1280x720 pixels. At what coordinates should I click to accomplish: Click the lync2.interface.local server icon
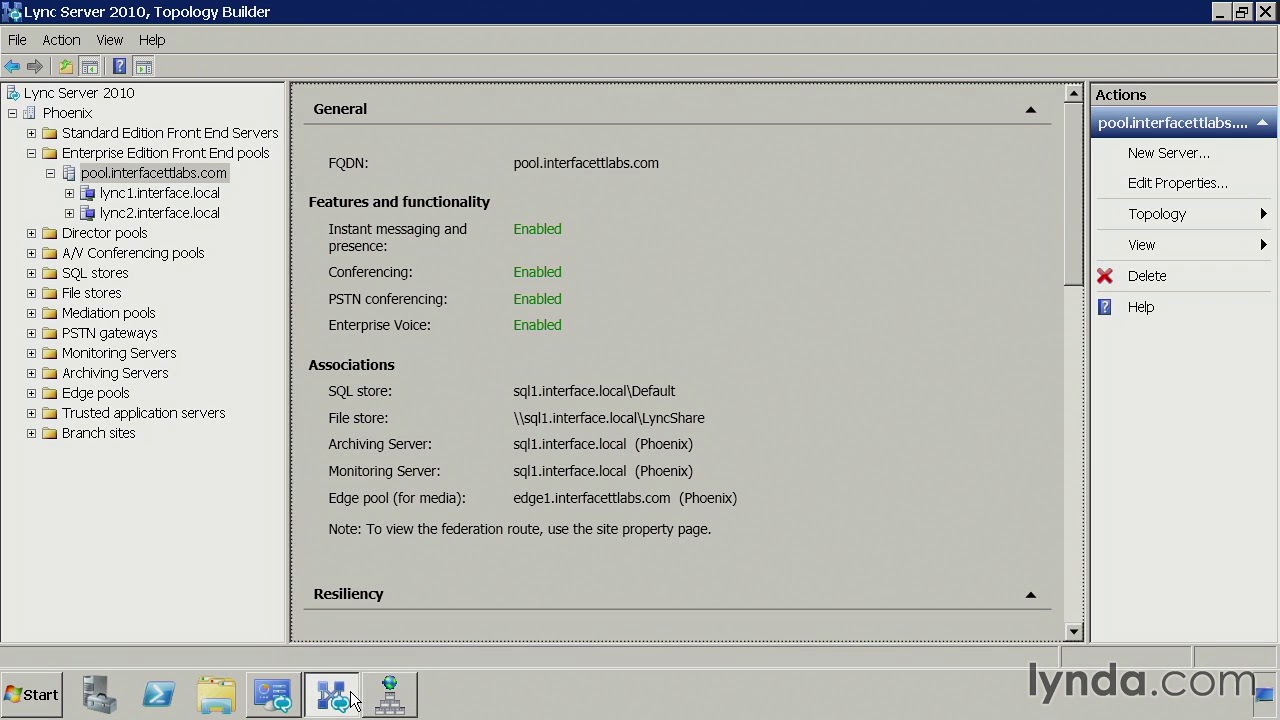[x=88, y=213]
